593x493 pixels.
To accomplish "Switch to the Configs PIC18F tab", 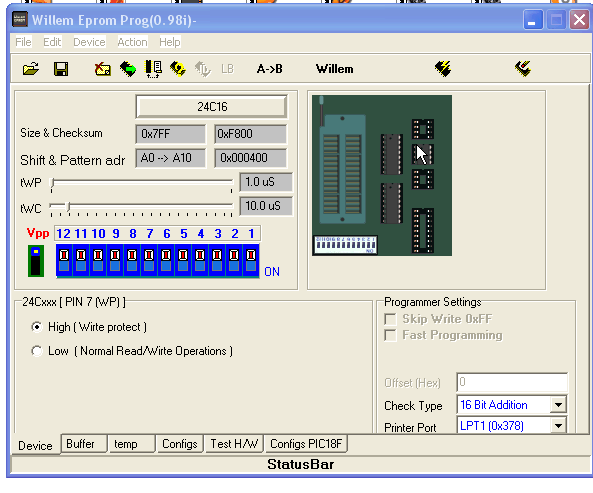I will point(306,443).
